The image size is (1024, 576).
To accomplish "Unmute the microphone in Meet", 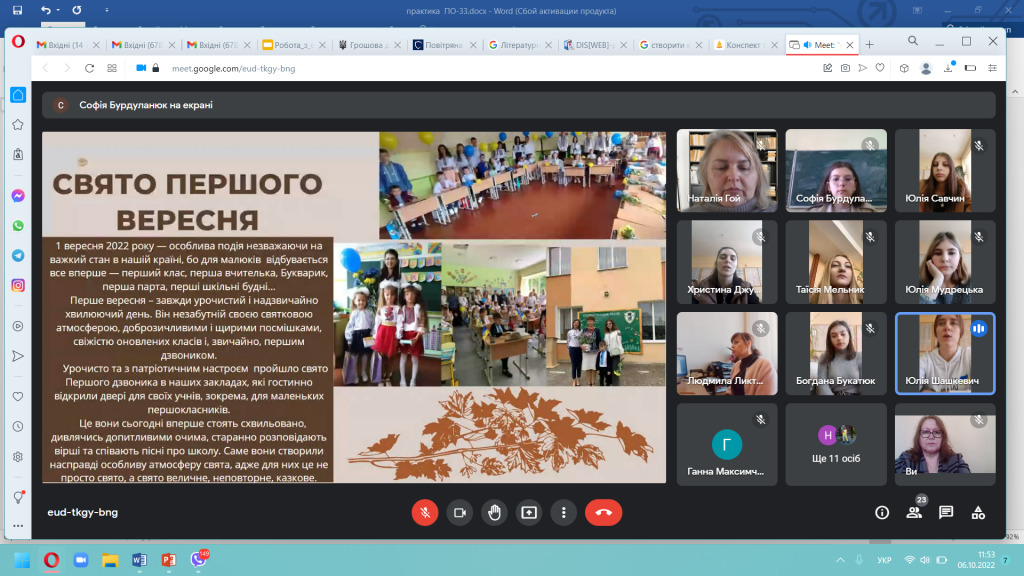I will click(425, 512).
